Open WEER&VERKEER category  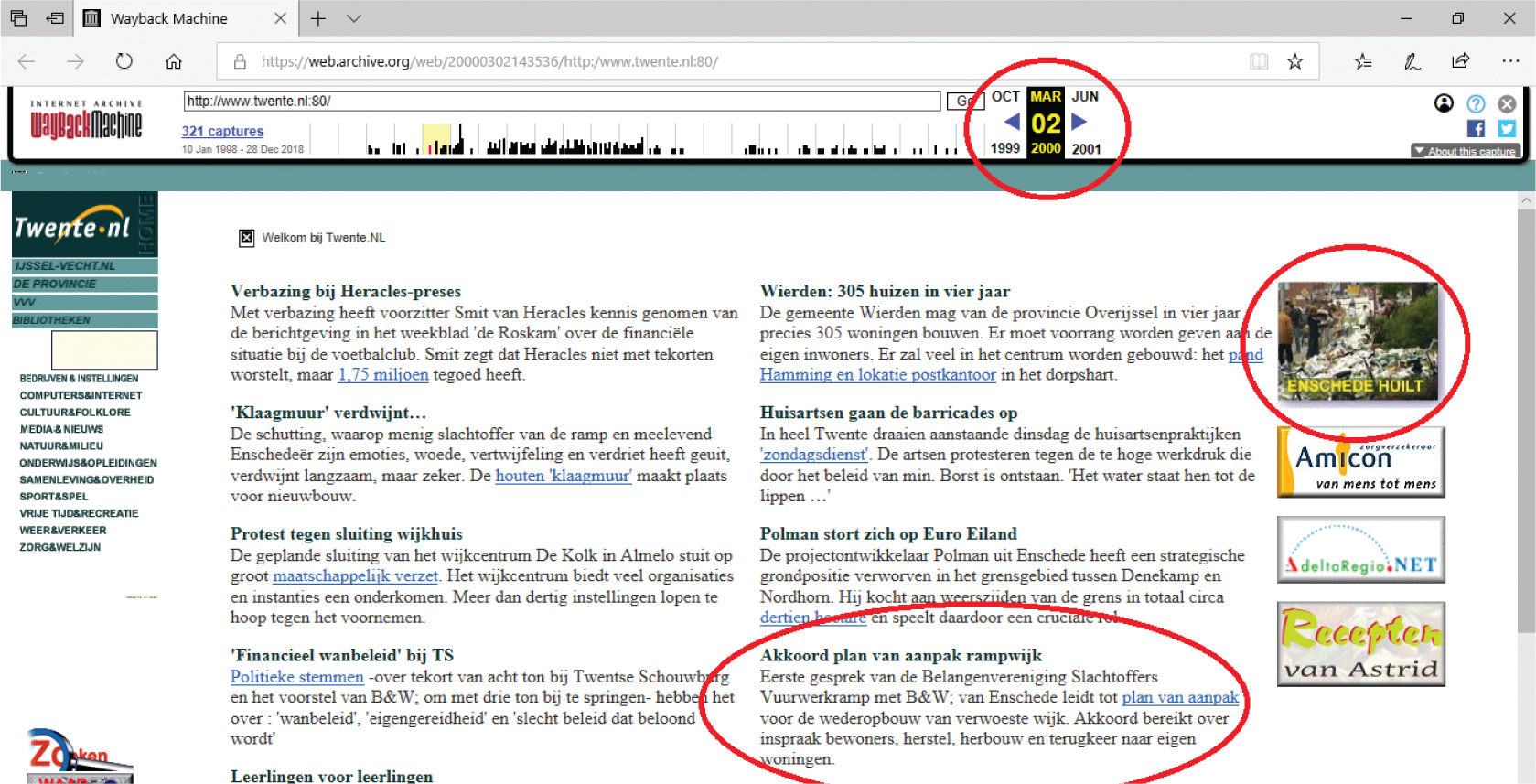point(63,531)
